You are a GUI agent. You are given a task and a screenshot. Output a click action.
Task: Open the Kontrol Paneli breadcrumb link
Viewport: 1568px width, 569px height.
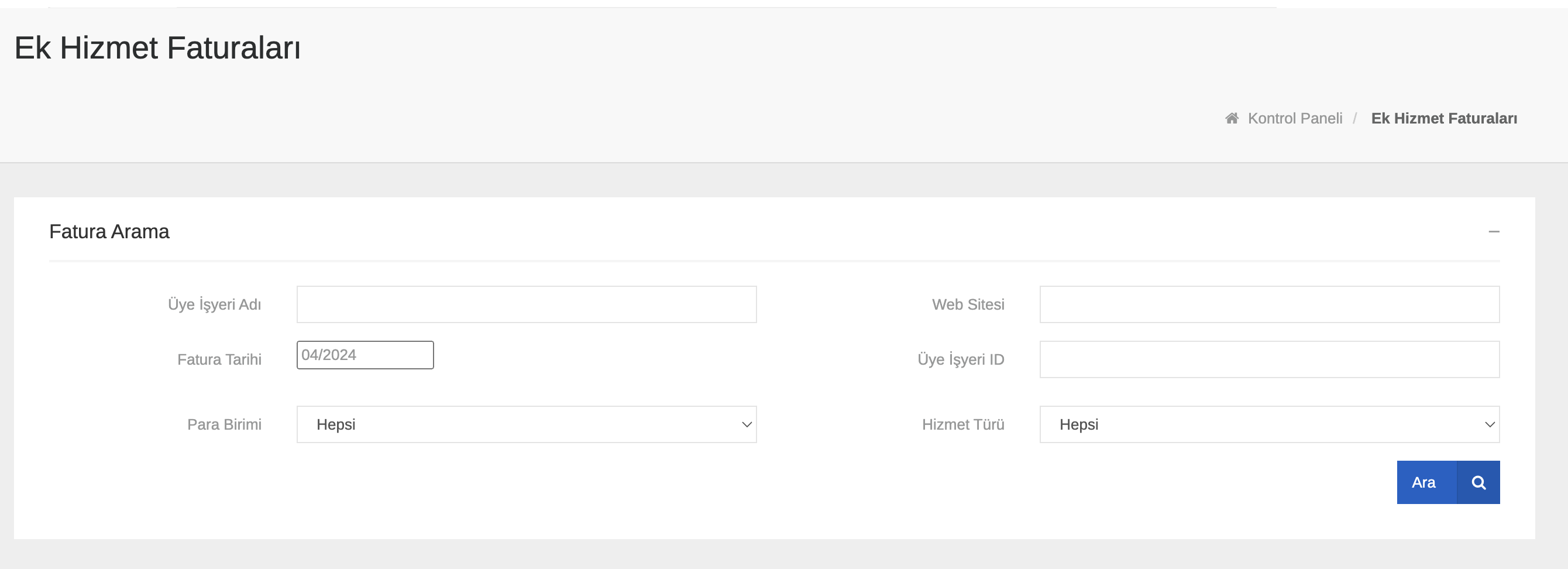1295,118
